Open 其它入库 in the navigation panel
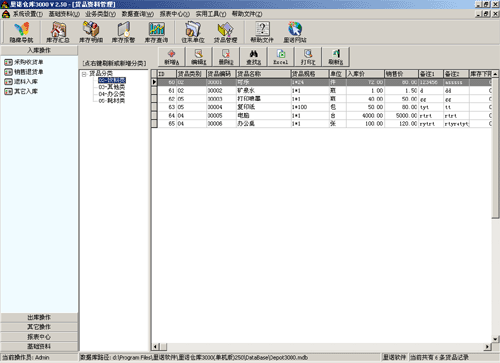This screenshot has height=363, width=500. (x=21, y=91)
